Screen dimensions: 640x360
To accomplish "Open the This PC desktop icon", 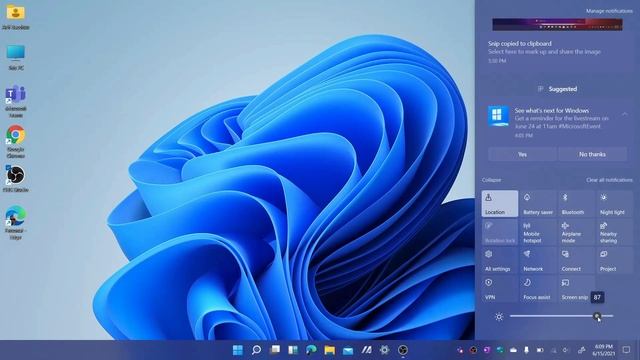I will (x=16, y=58).
